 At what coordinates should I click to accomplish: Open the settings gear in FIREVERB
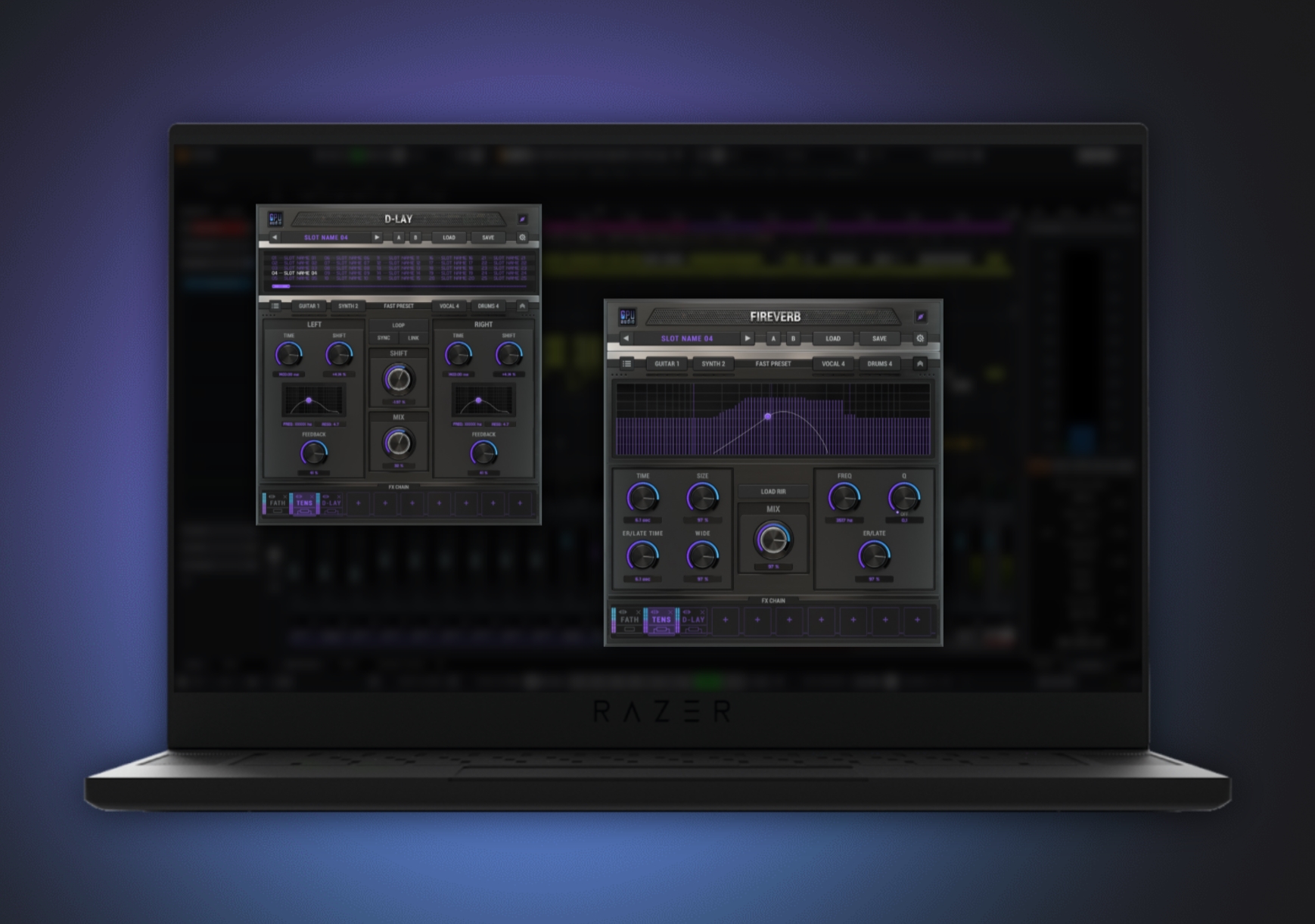(x=920, y=338)
